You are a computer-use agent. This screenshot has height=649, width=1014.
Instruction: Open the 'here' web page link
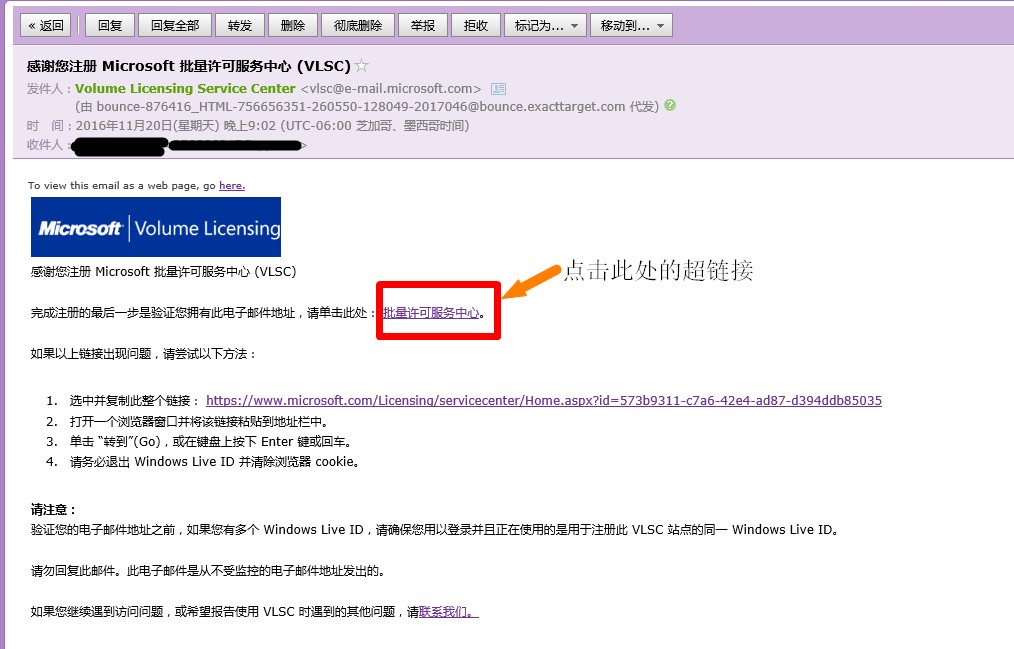click(x=232, y=186)
